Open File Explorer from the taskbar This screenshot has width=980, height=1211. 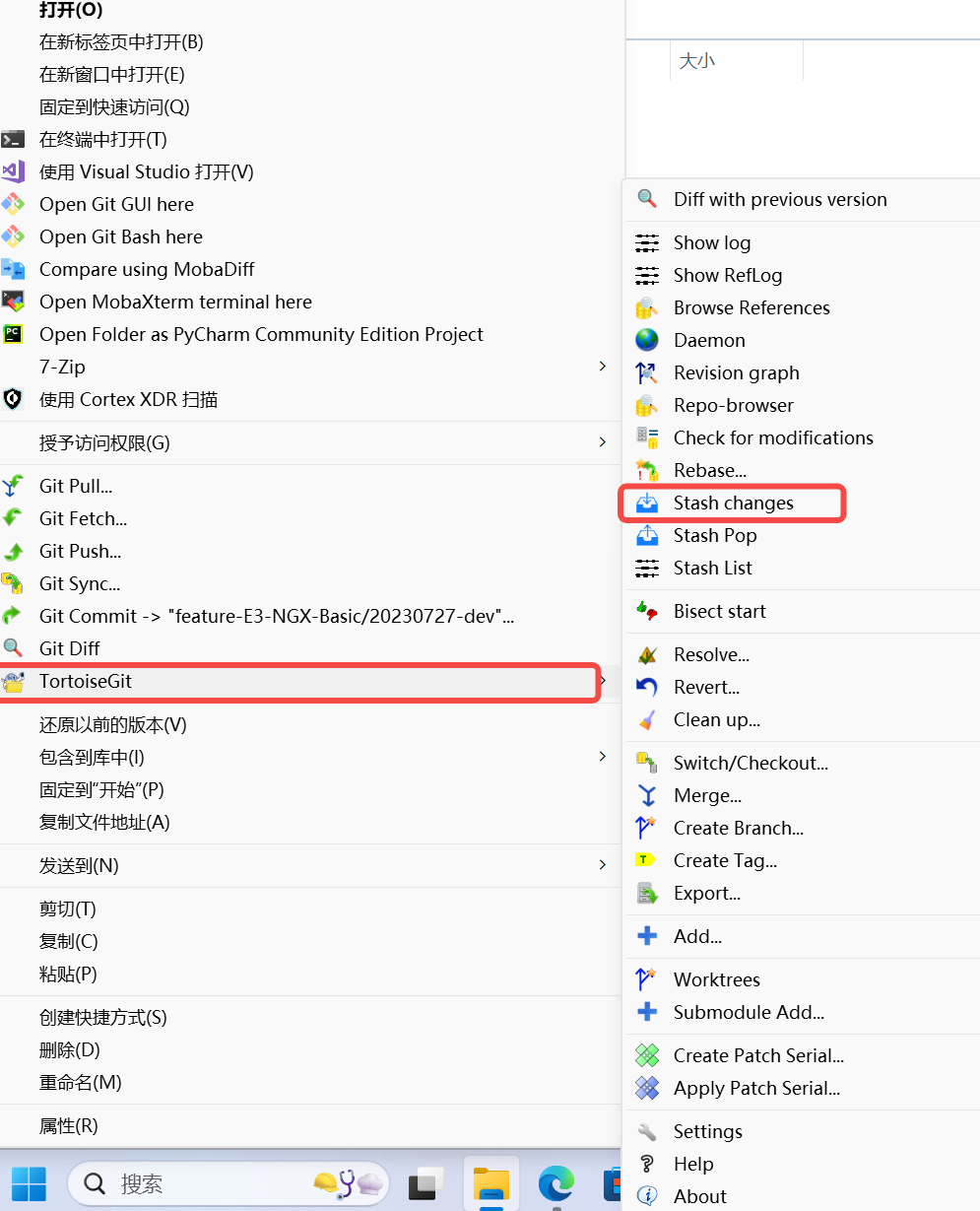coord(490,1182)
